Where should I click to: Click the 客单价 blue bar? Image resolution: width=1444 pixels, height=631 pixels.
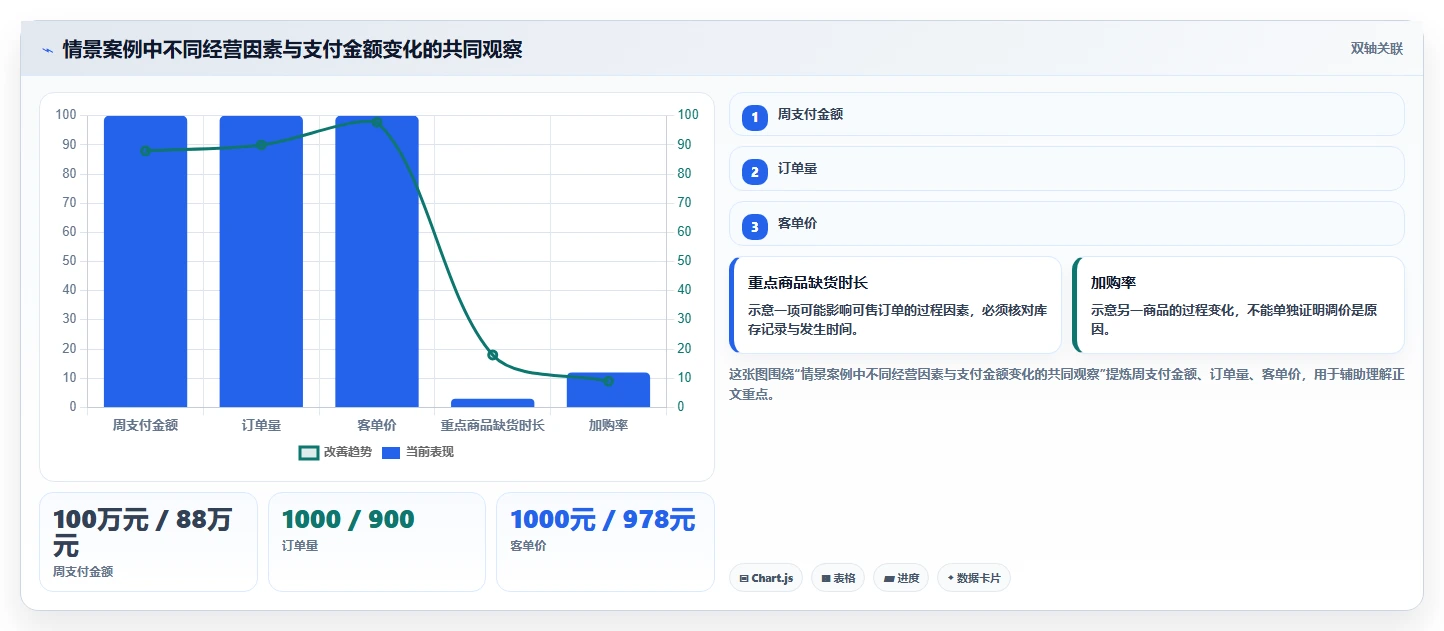tap(377, 261)
